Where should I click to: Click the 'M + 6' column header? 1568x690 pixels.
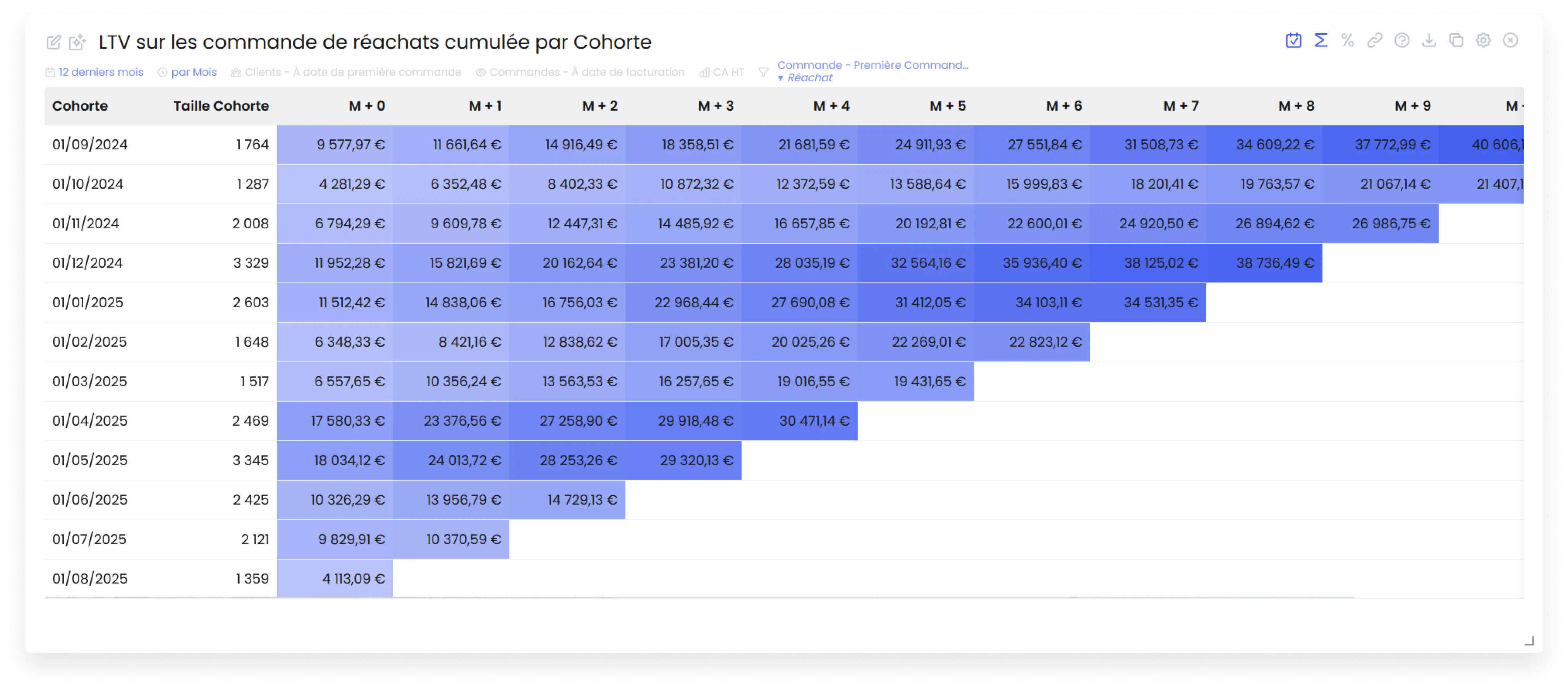pyautogui.click(x=1063, y=106)
